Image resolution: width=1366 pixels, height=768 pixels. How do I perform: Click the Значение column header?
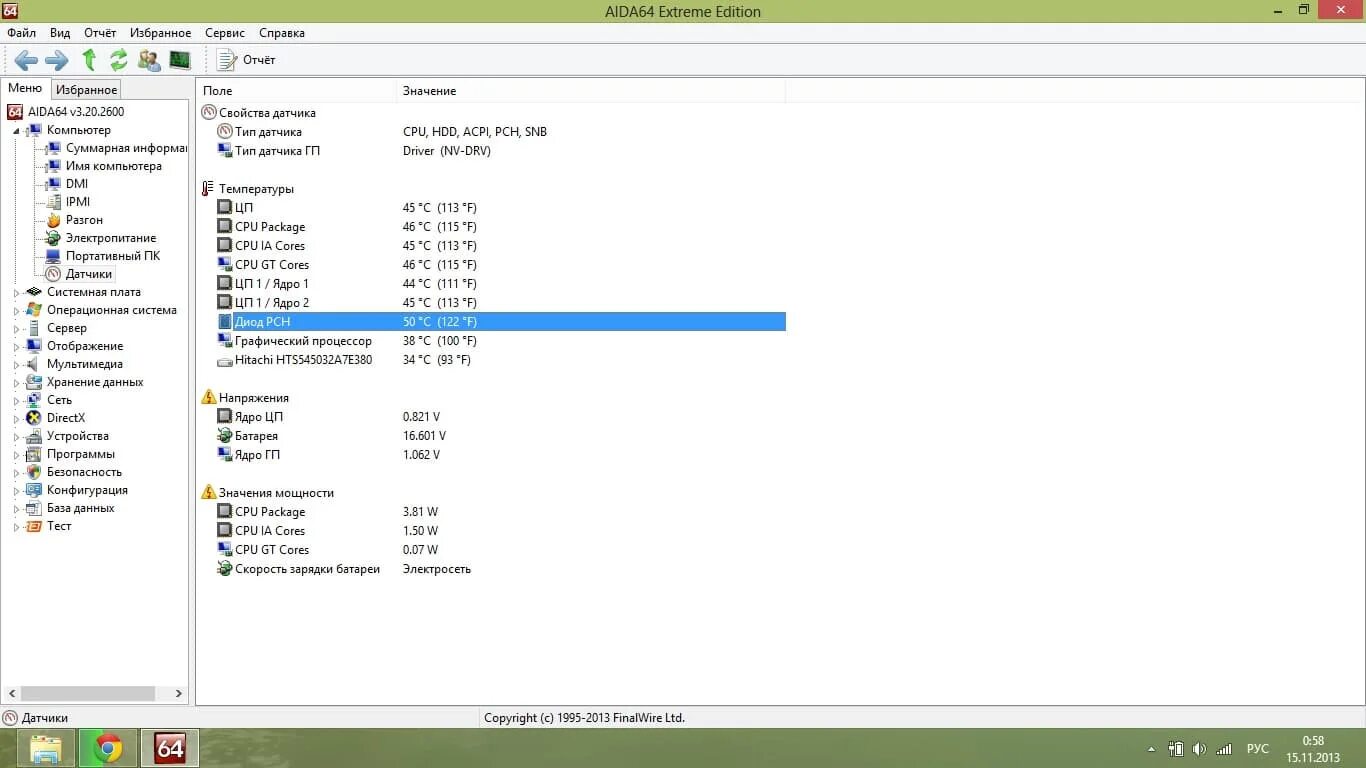[591, 91]
